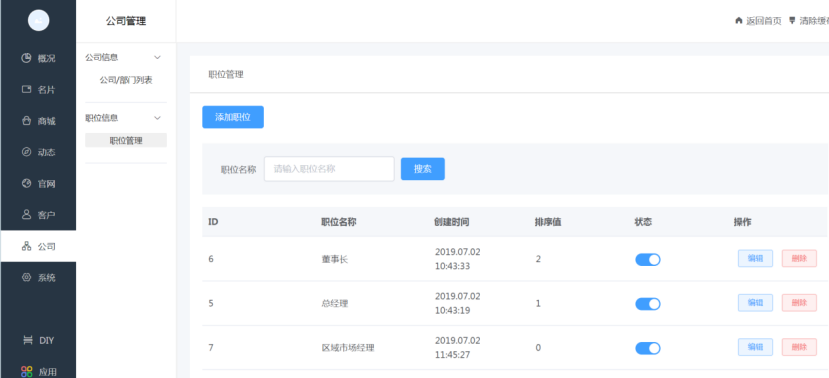This screenshot has height=378, width=829.
Task: Click the 创建时间 column header
Action: [x=452, y=222]
